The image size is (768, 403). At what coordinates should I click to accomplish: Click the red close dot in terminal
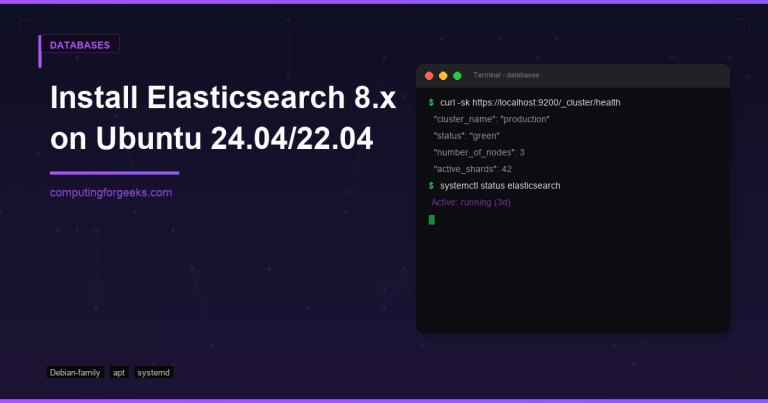click(429, 75)
